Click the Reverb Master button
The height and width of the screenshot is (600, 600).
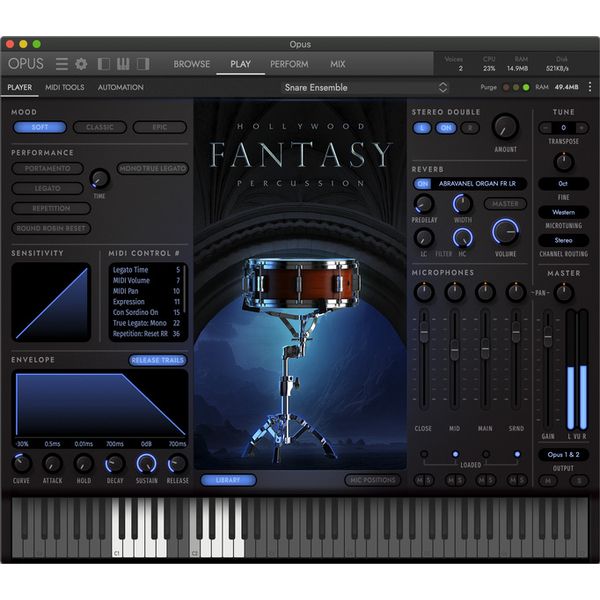coord(505,204)
